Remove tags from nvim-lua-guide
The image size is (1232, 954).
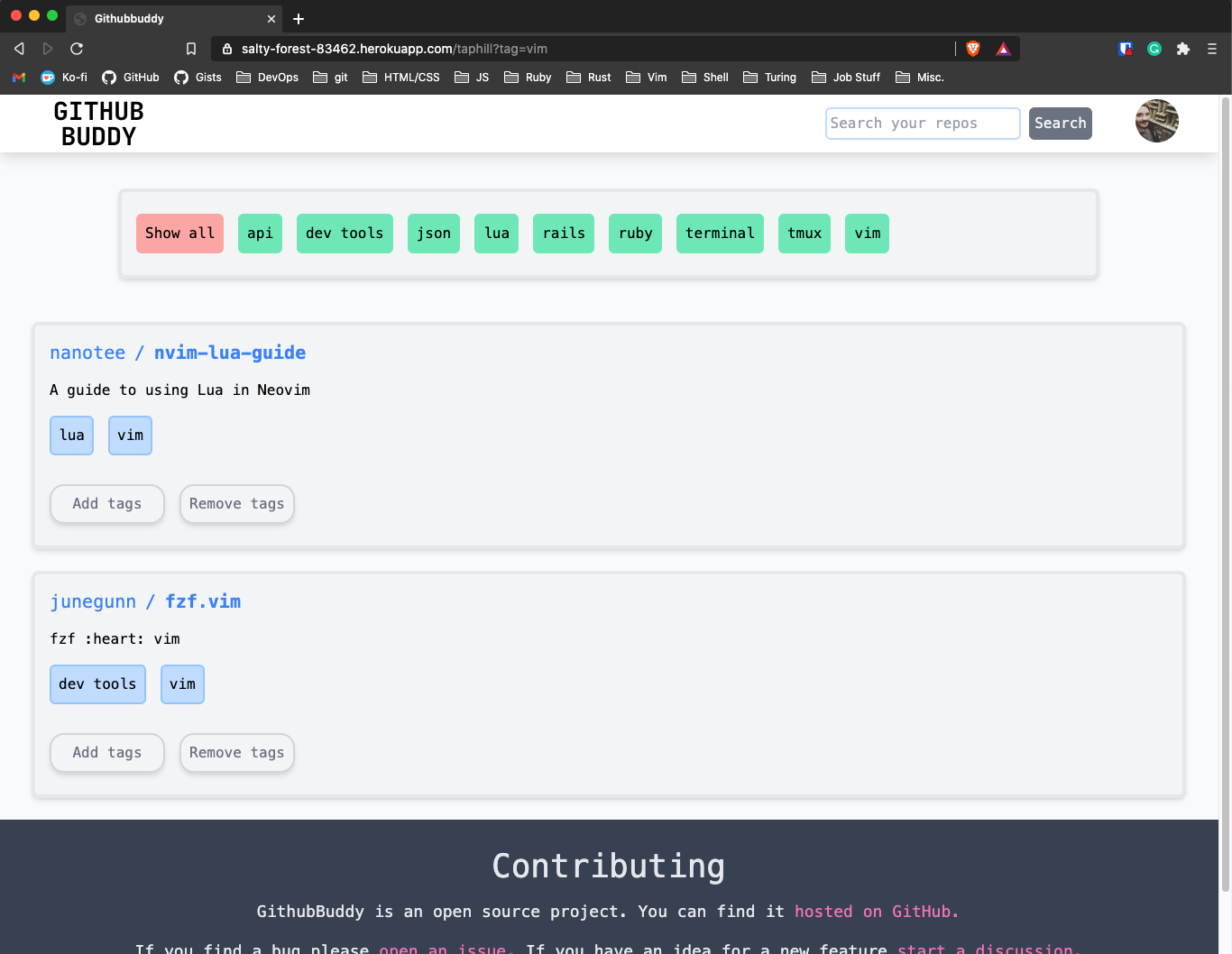(237, 504)
